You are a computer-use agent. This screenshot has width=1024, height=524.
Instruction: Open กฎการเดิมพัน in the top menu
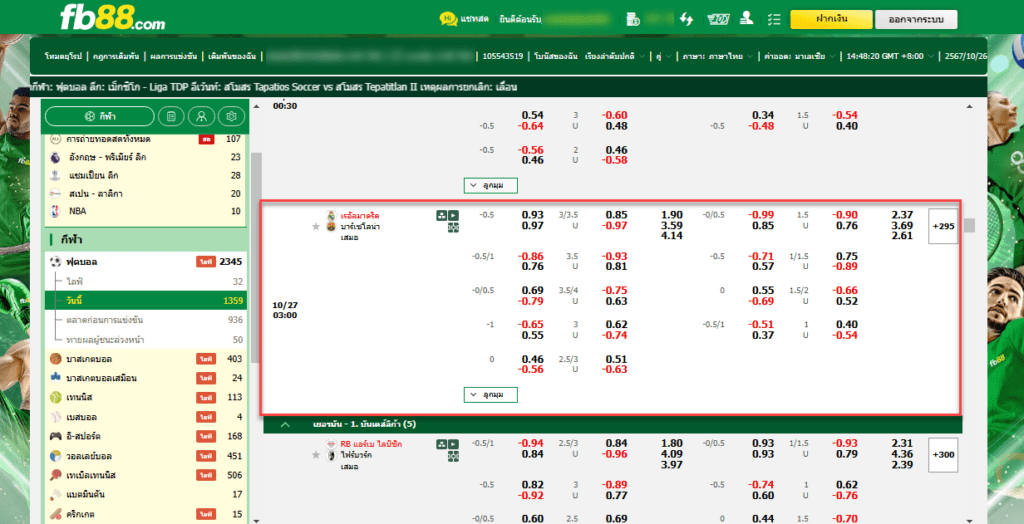tap(116, 56)
